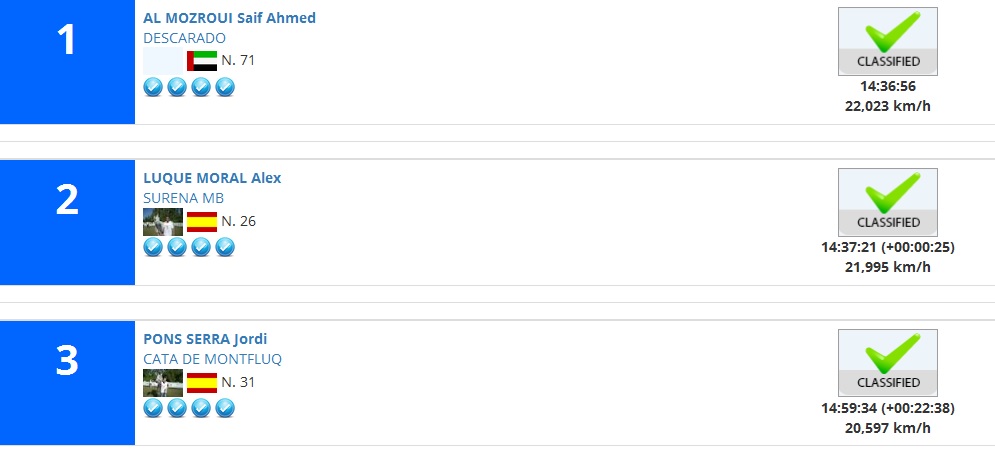This screenshot has height=457, width=995.
Task: Click the Spanish flag beside N. 26
Action: pos(202,222)
